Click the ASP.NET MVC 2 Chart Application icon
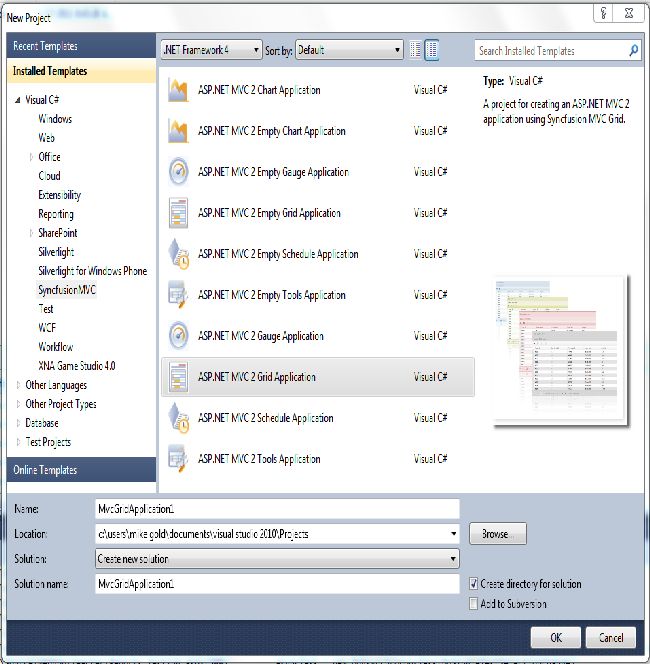Viewport: 650px width, 664px height. click(x=178, y=90)
